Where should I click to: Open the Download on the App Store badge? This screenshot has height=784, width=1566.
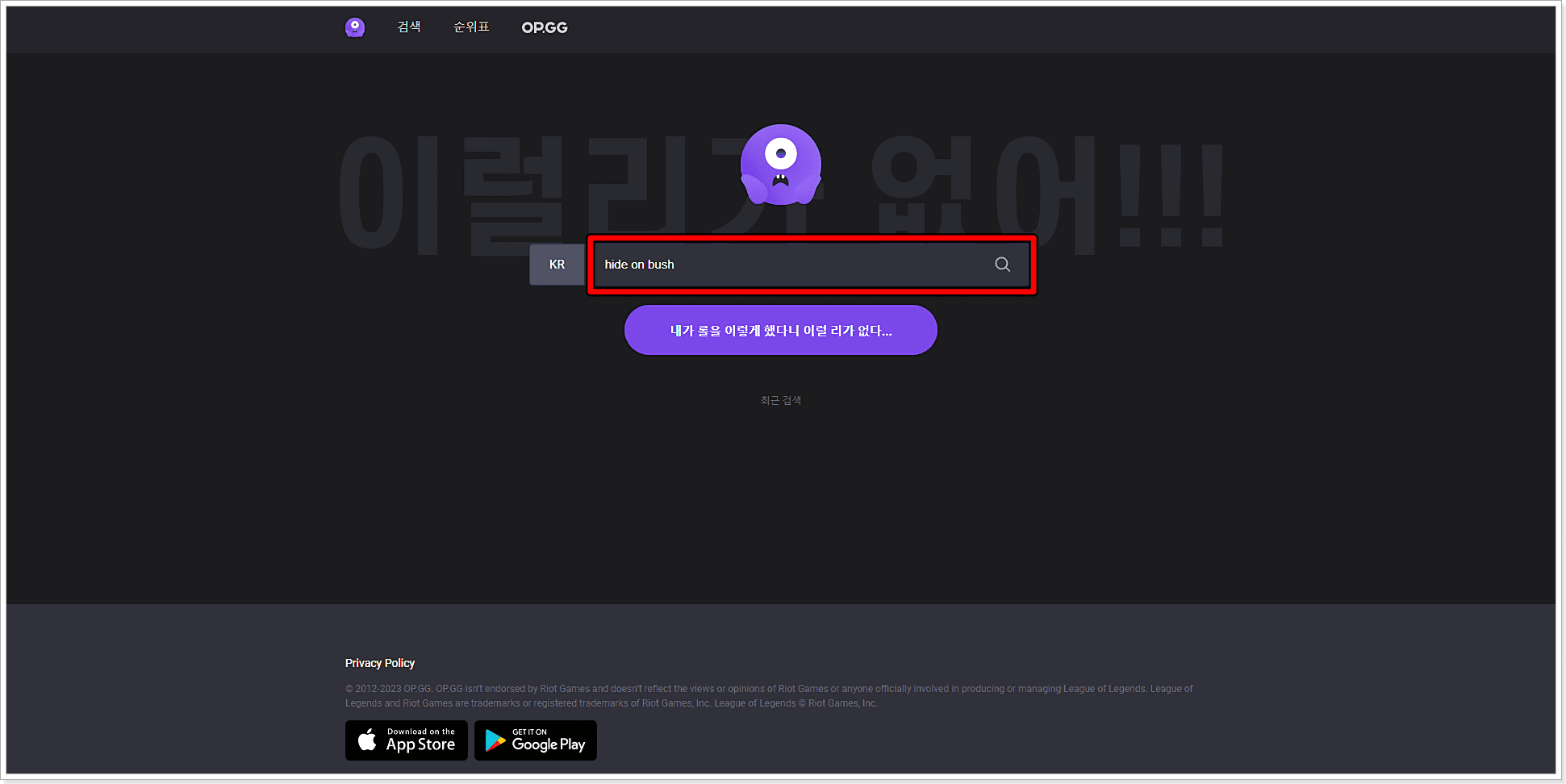pos(406,740)
